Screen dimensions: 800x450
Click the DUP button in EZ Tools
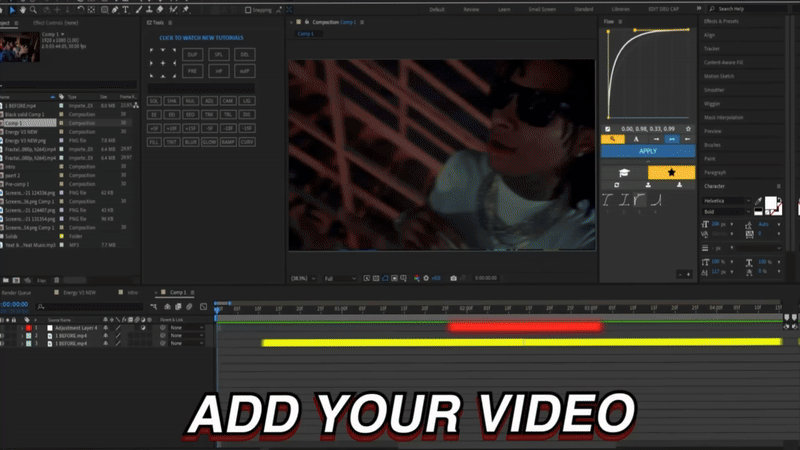coord(191,54)
